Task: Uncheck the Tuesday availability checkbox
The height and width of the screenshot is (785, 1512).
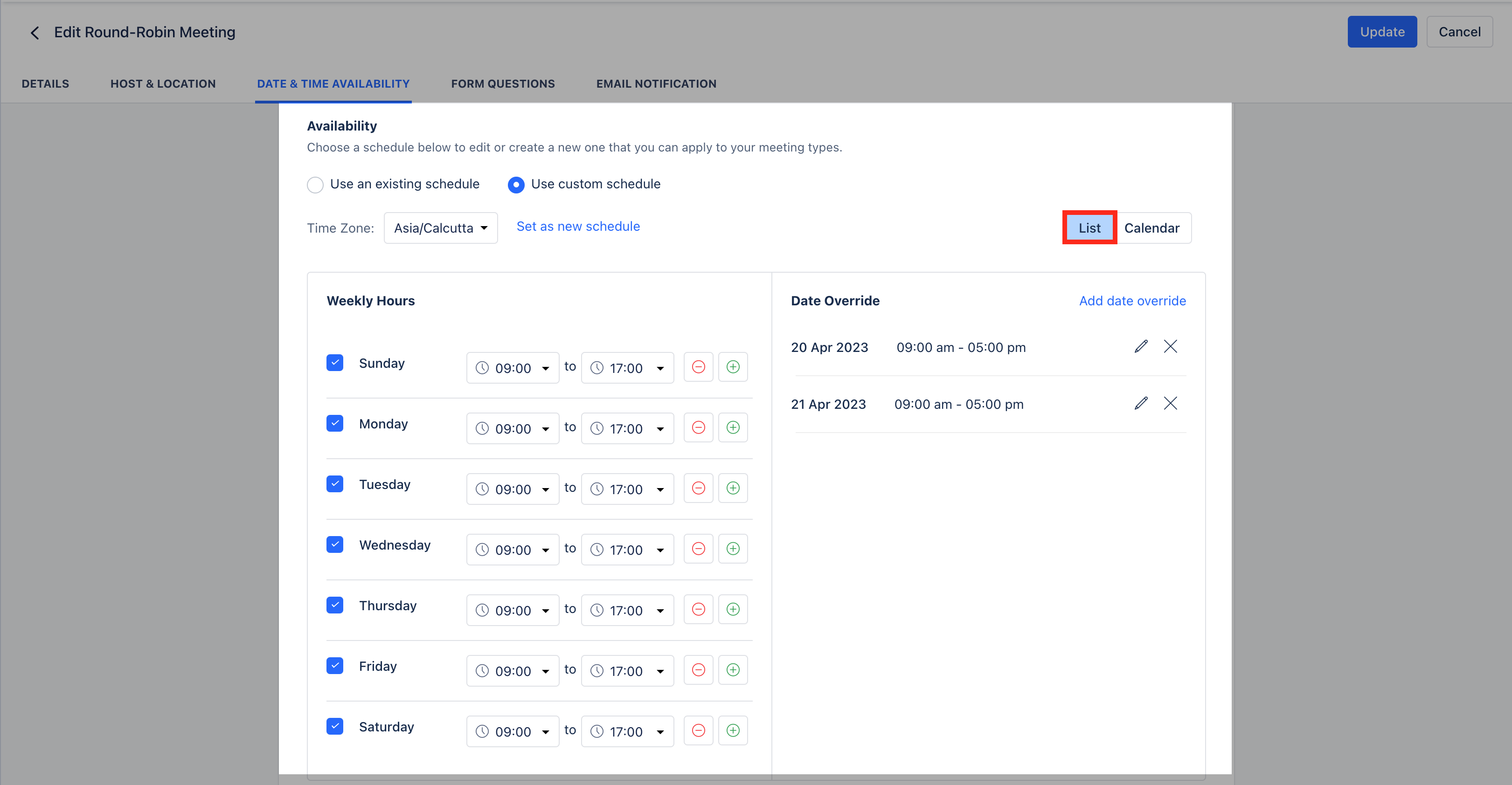Action: (334, 483)
